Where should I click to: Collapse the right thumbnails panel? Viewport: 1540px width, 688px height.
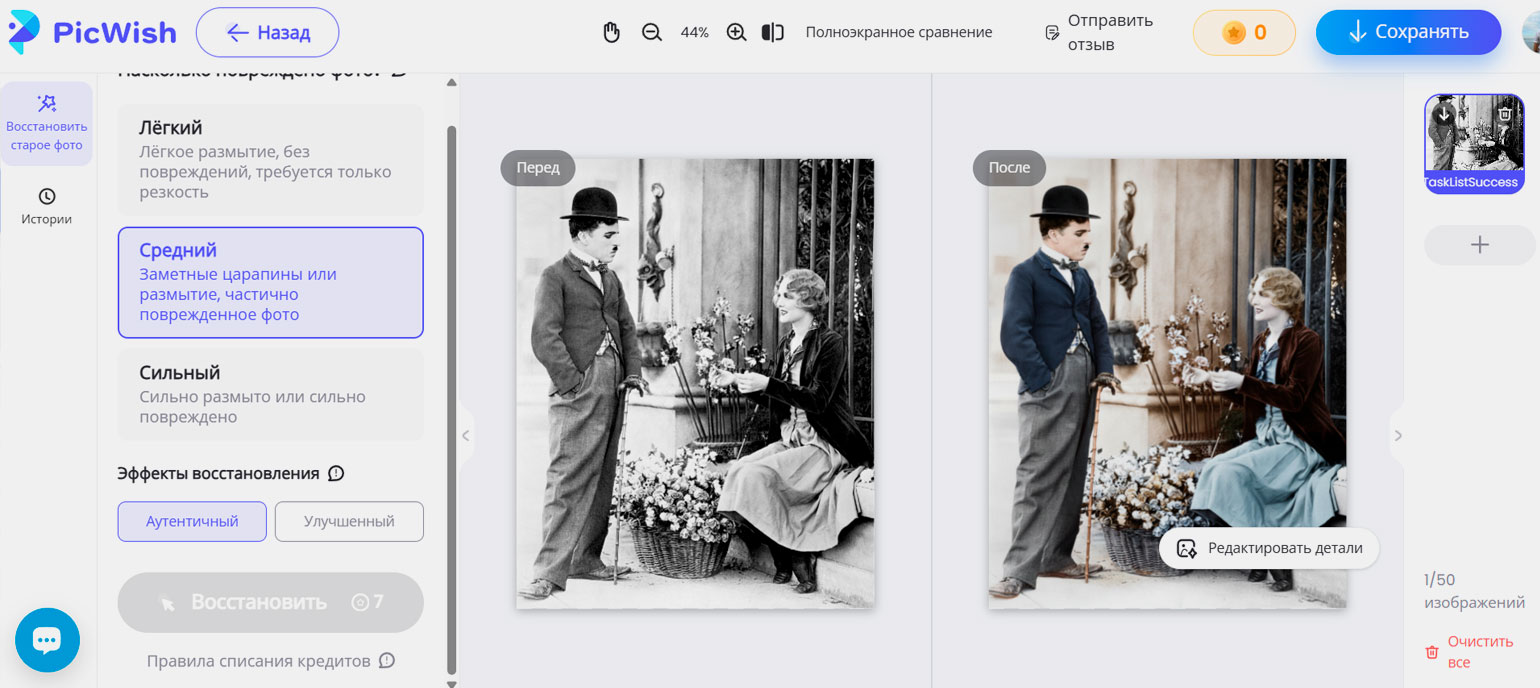(1397, 435)
